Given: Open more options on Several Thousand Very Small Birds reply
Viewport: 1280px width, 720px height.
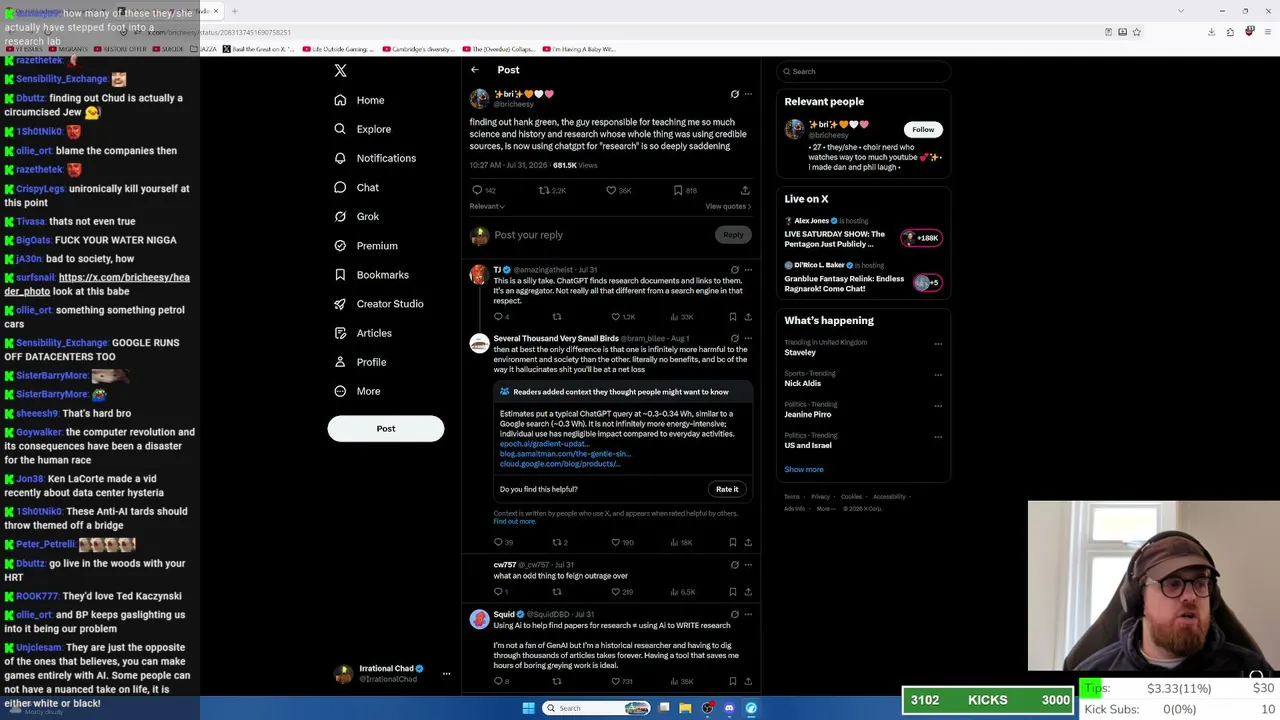Looking at the screenshot, I should pyautogui.click(x=748, y=339).
